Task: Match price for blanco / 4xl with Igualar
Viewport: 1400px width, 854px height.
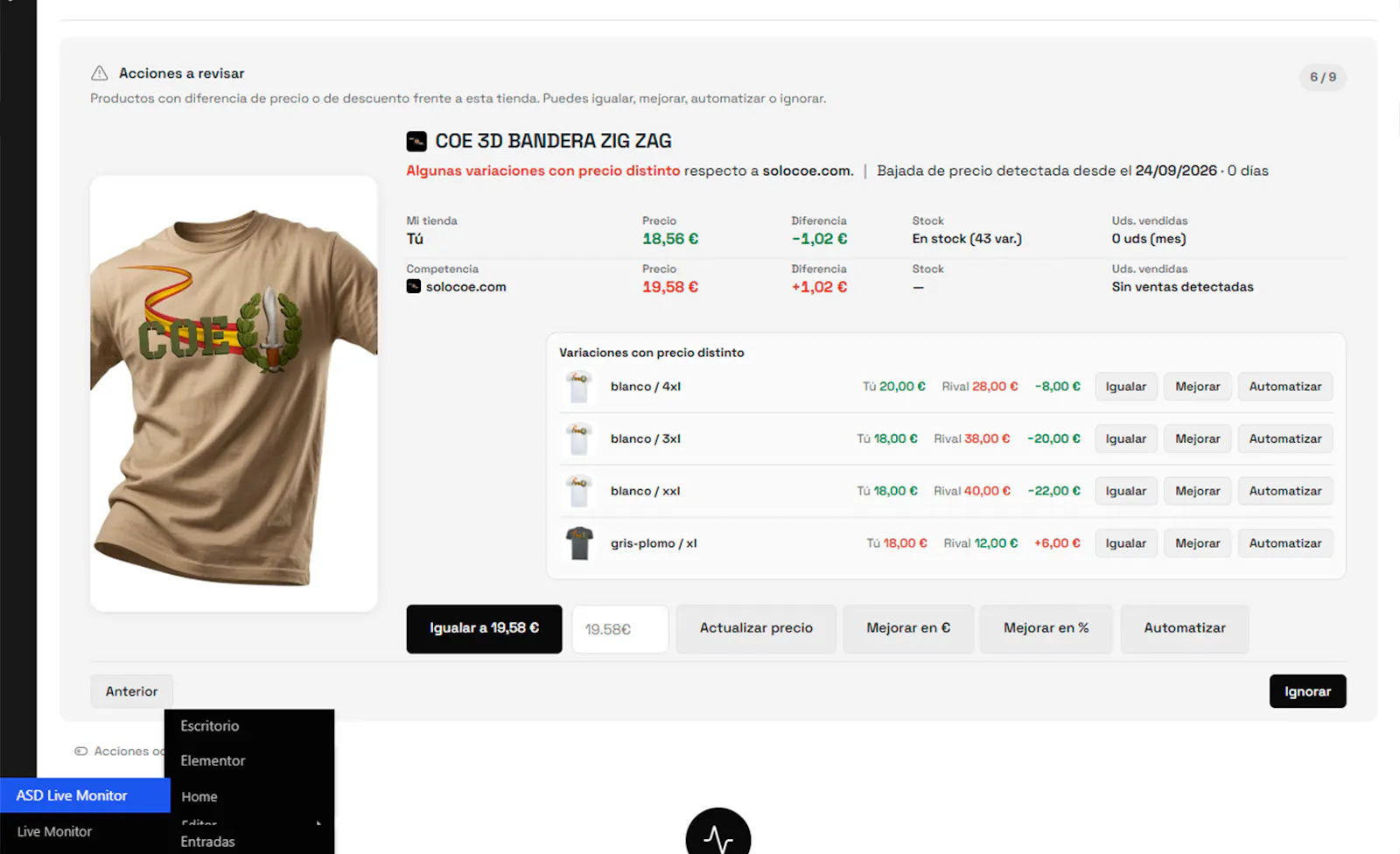Action: [x=1126, y=387]
